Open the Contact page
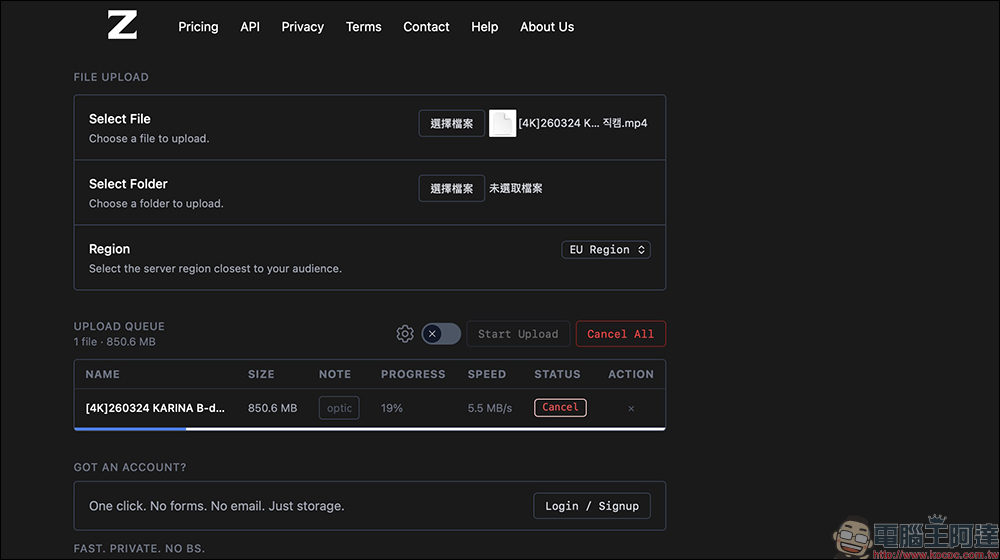1000x560 pixels. 426,27
